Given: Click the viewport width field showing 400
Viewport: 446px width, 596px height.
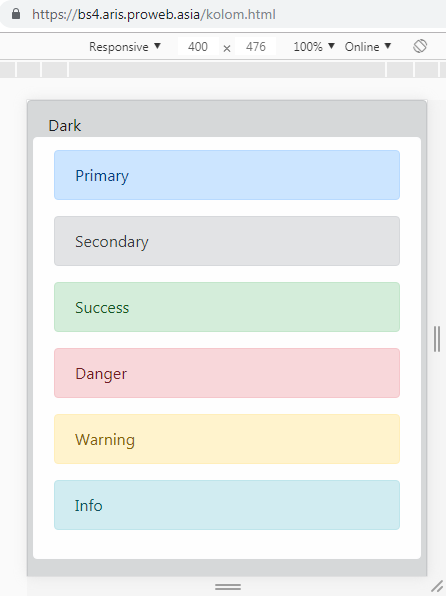Looking at the screenshot, I should click(x=198, y=47).
